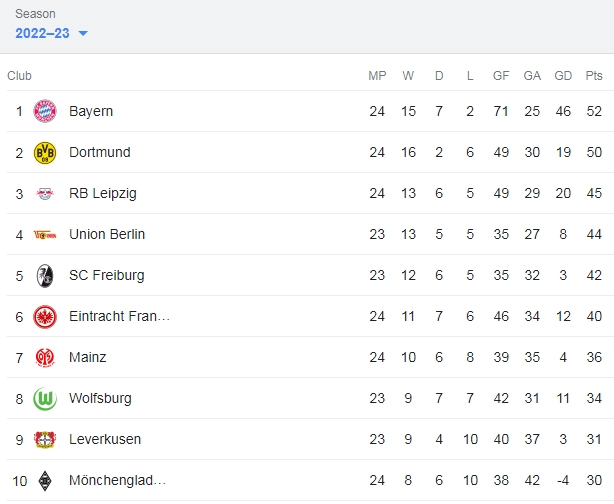614x504 pixels.
Task: Click the Mönchengladbach diamond logo
Action: [x=45, y=481]
